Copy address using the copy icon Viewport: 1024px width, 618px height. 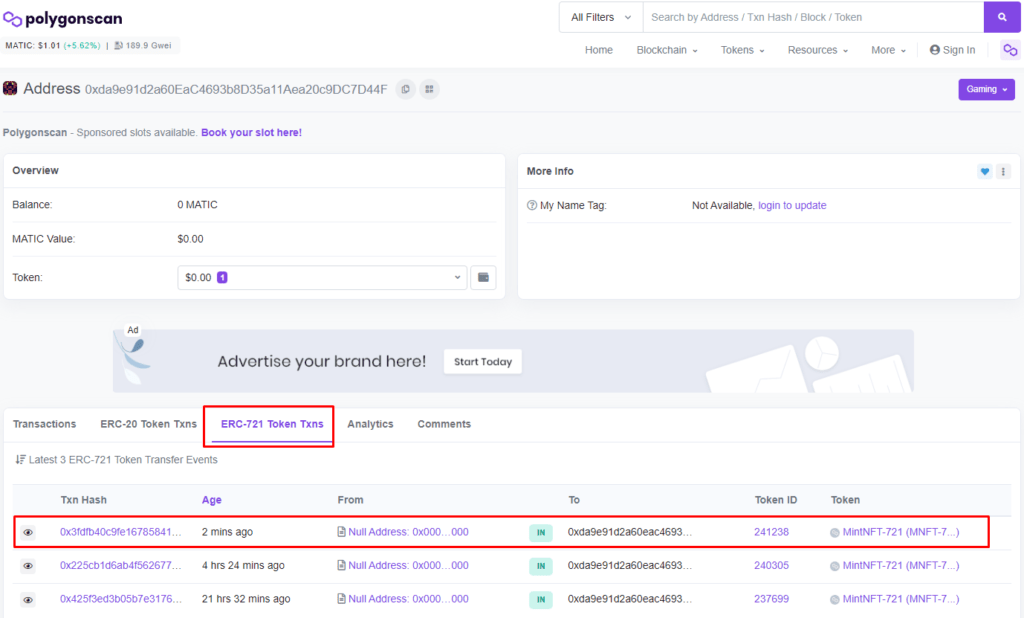(405, 89)
